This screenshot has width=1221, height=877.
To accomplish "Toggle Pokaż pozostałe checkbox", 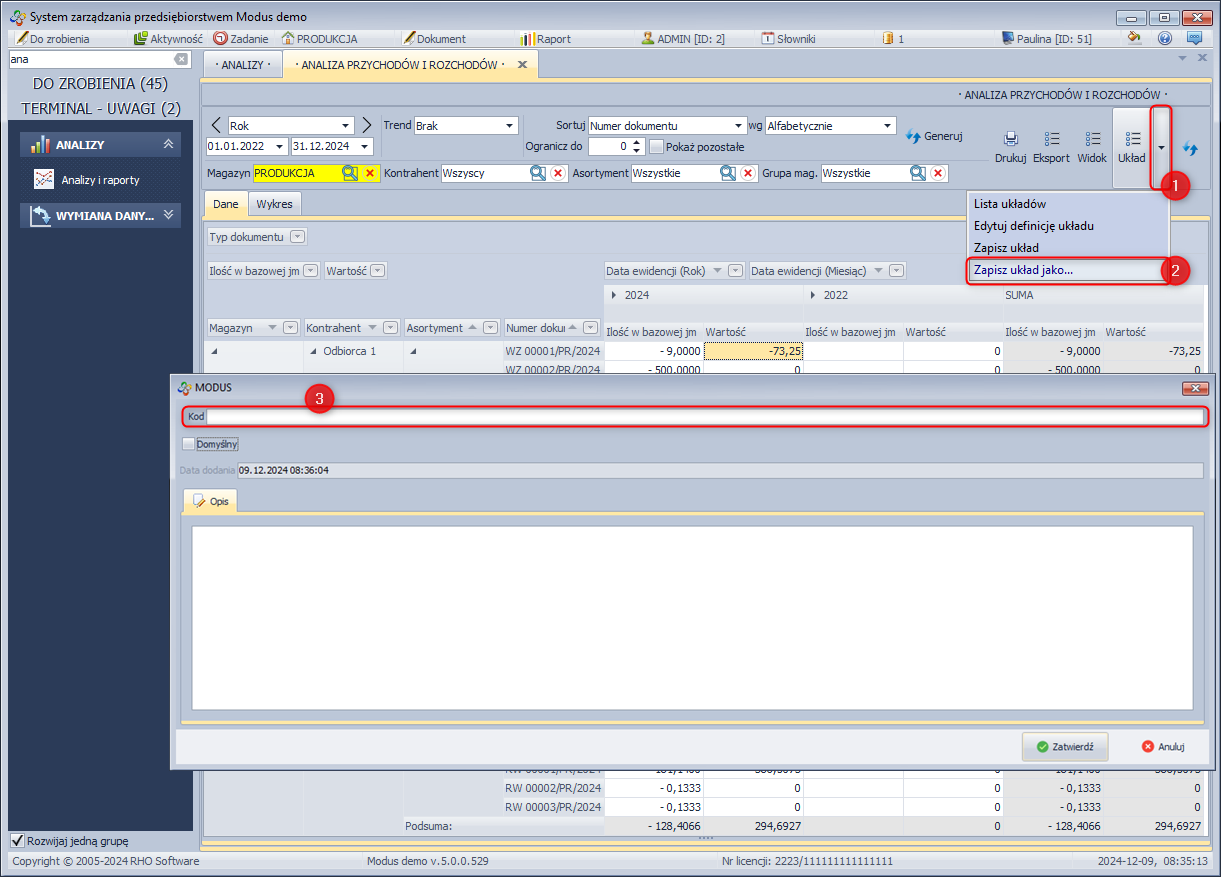I will coord(656,147).
